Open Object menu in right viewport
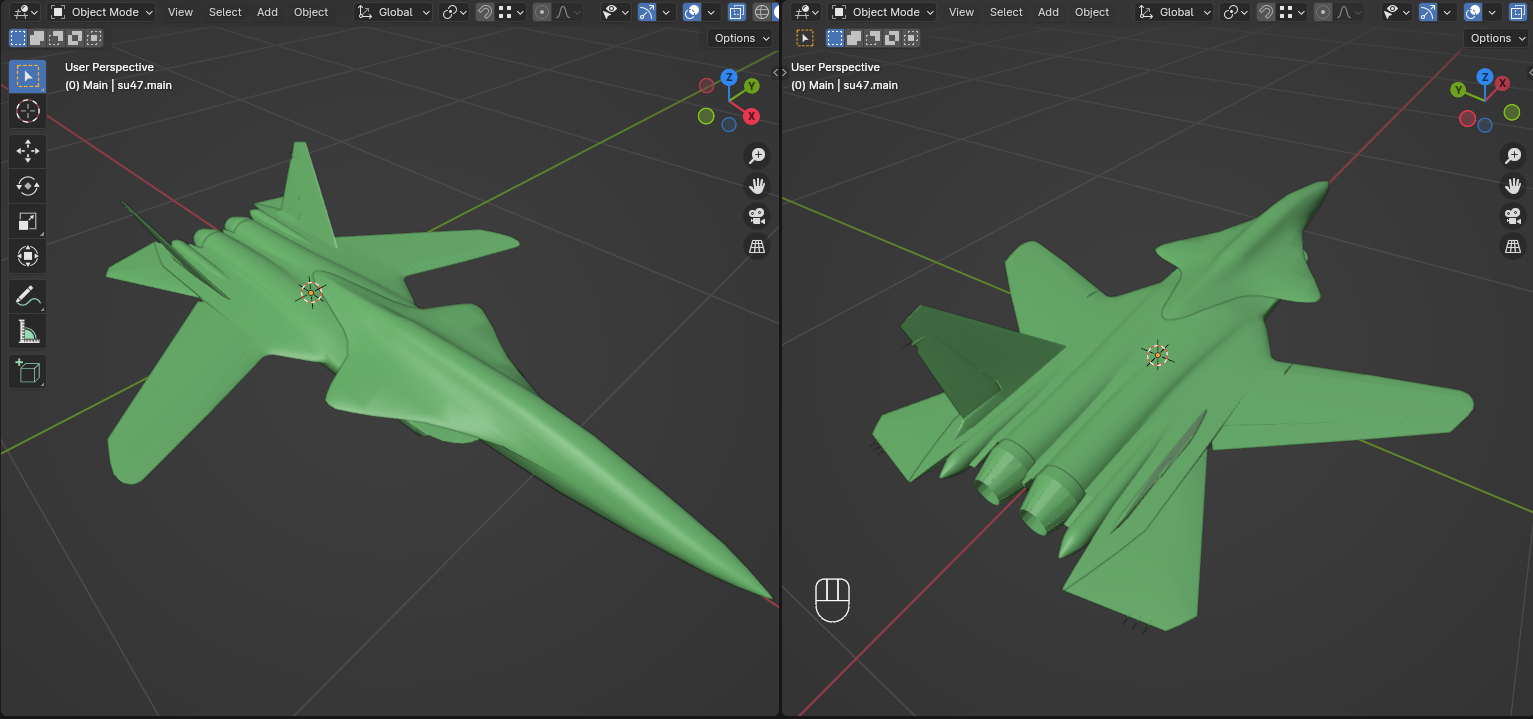The height and width of the screenshot is (719, 1533). [1092, 12]
